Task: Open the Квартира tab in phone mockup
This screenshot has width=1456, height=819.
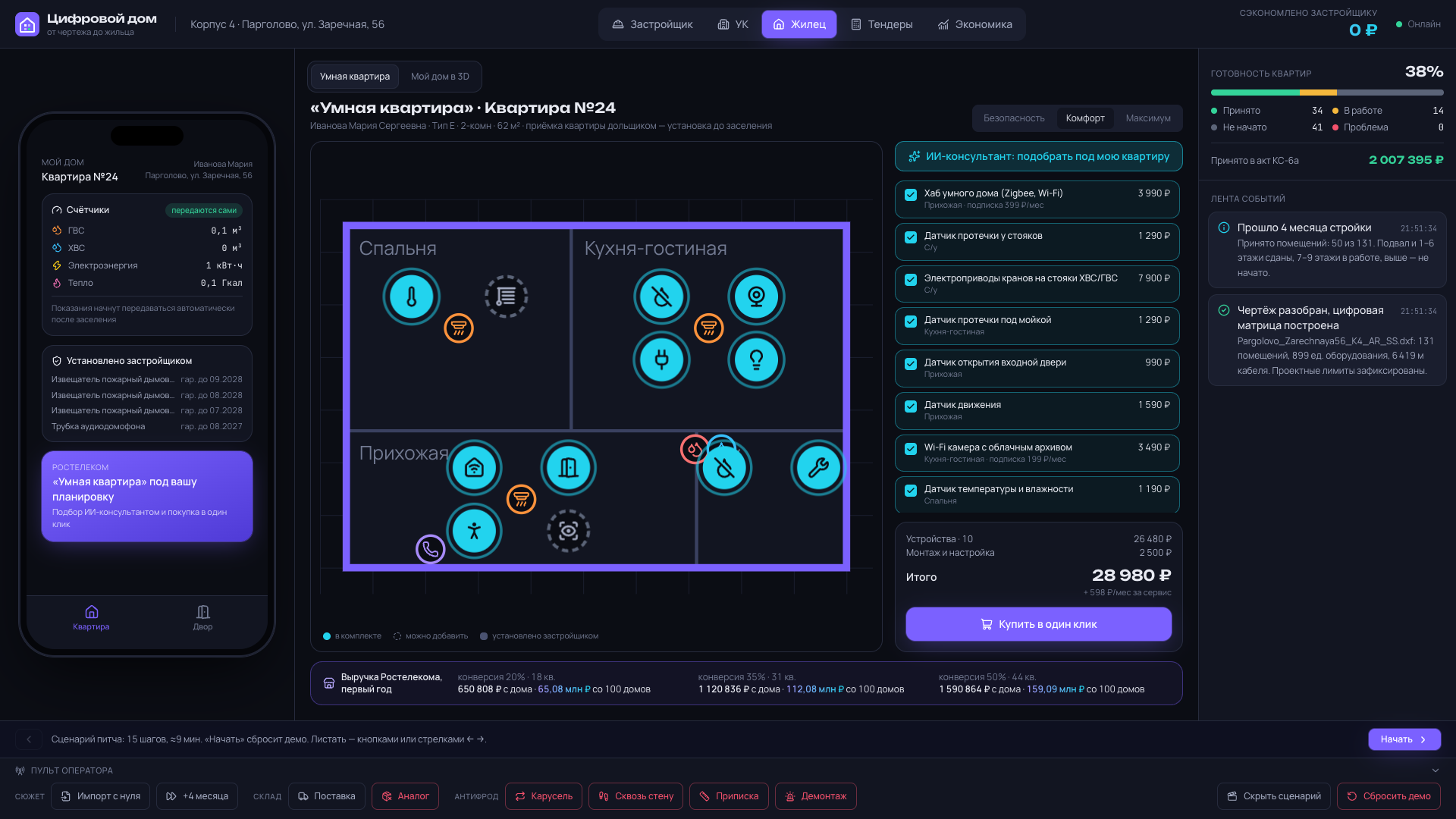Action: tap(91, 617)
